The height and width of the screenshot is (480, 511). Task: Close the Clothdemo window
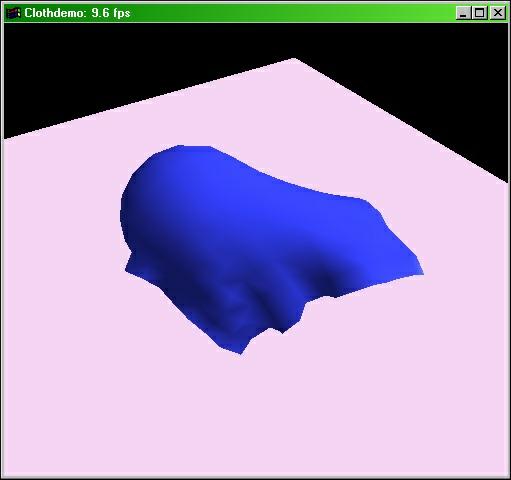(498, 13)
